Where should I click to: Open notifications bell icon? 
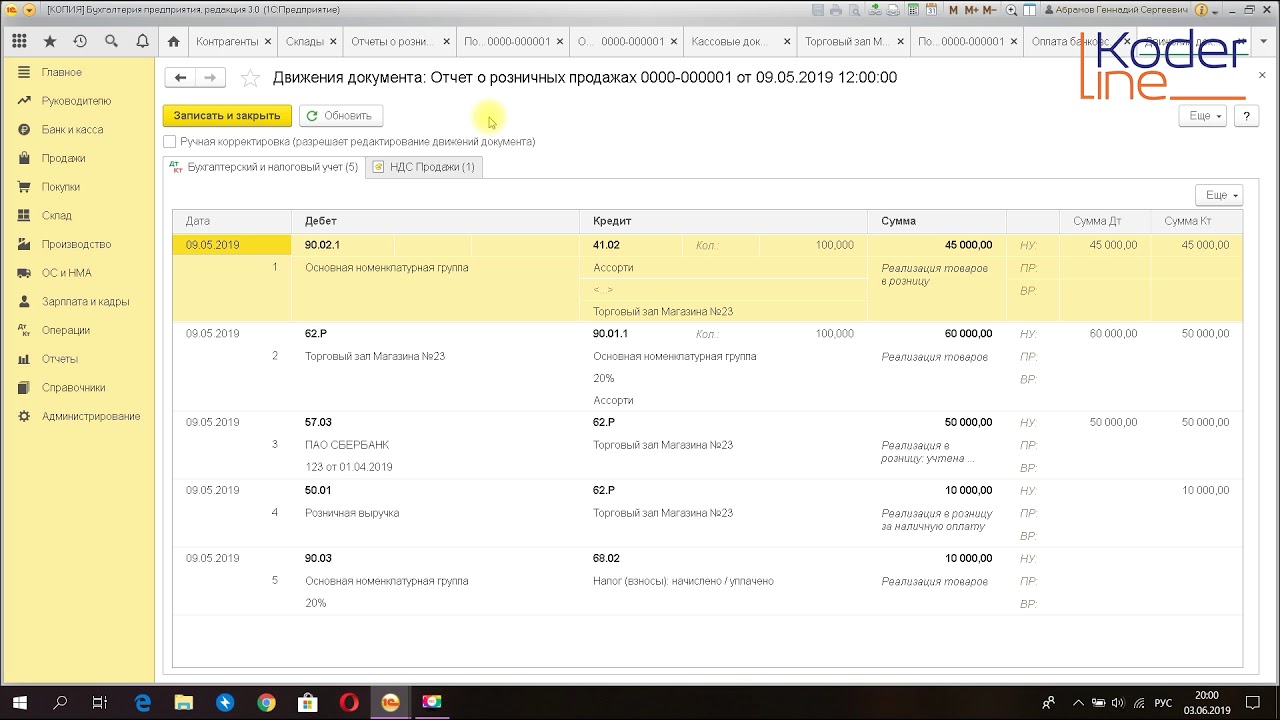(142, 42)
